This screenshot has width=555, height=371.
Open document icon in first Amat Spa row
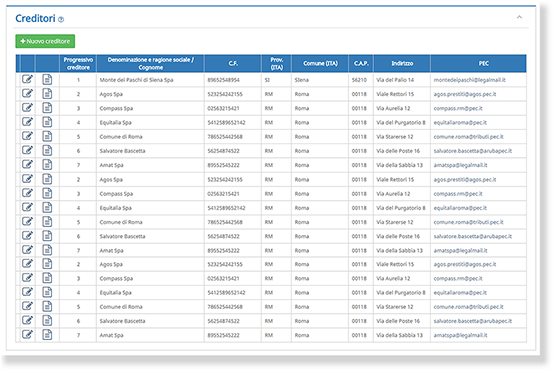pos(47,165)
